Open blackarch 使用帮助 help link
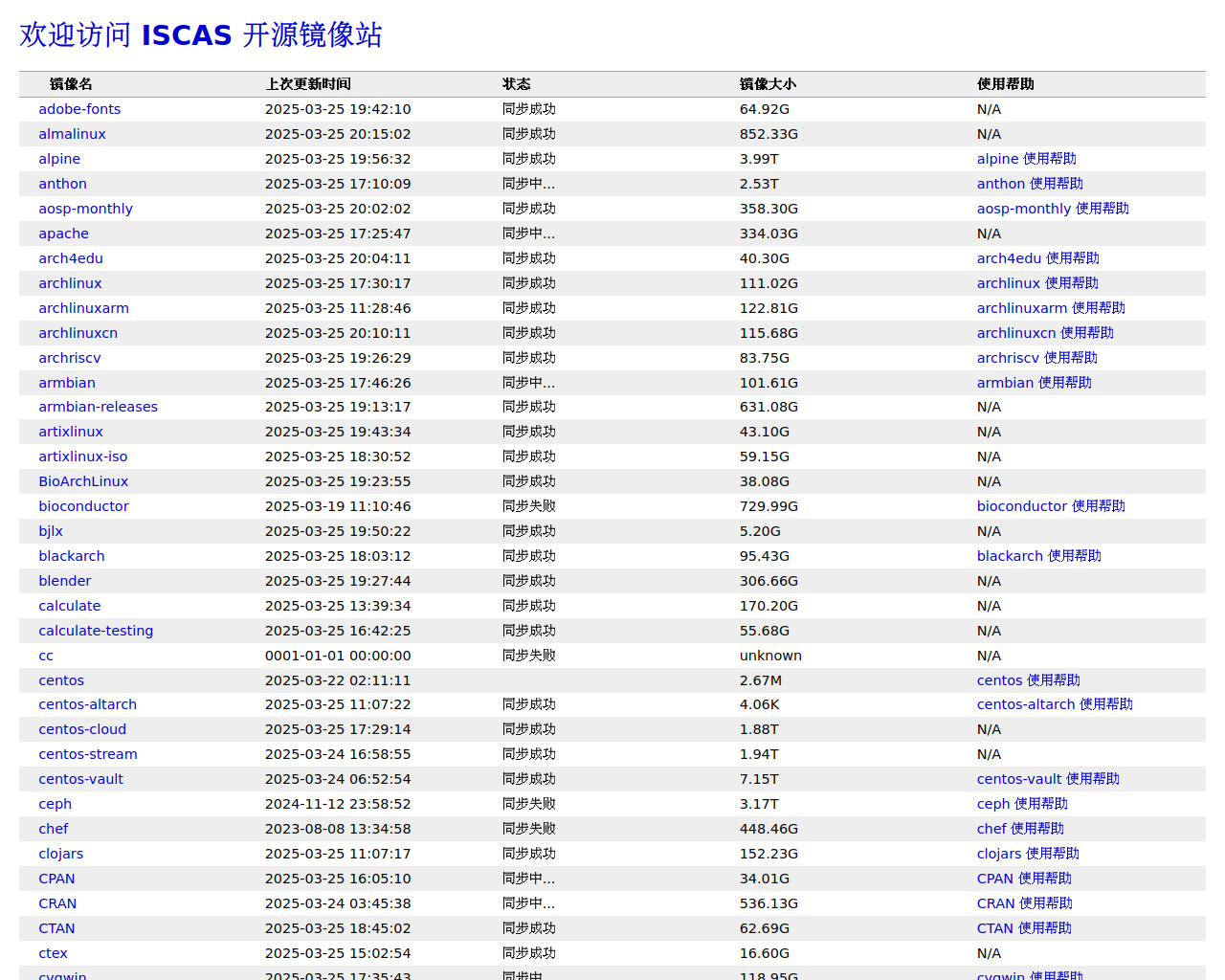Image resolution: width=1225 pixels, height=980 pixels. pyautogui.click(x=1038, y=556)
